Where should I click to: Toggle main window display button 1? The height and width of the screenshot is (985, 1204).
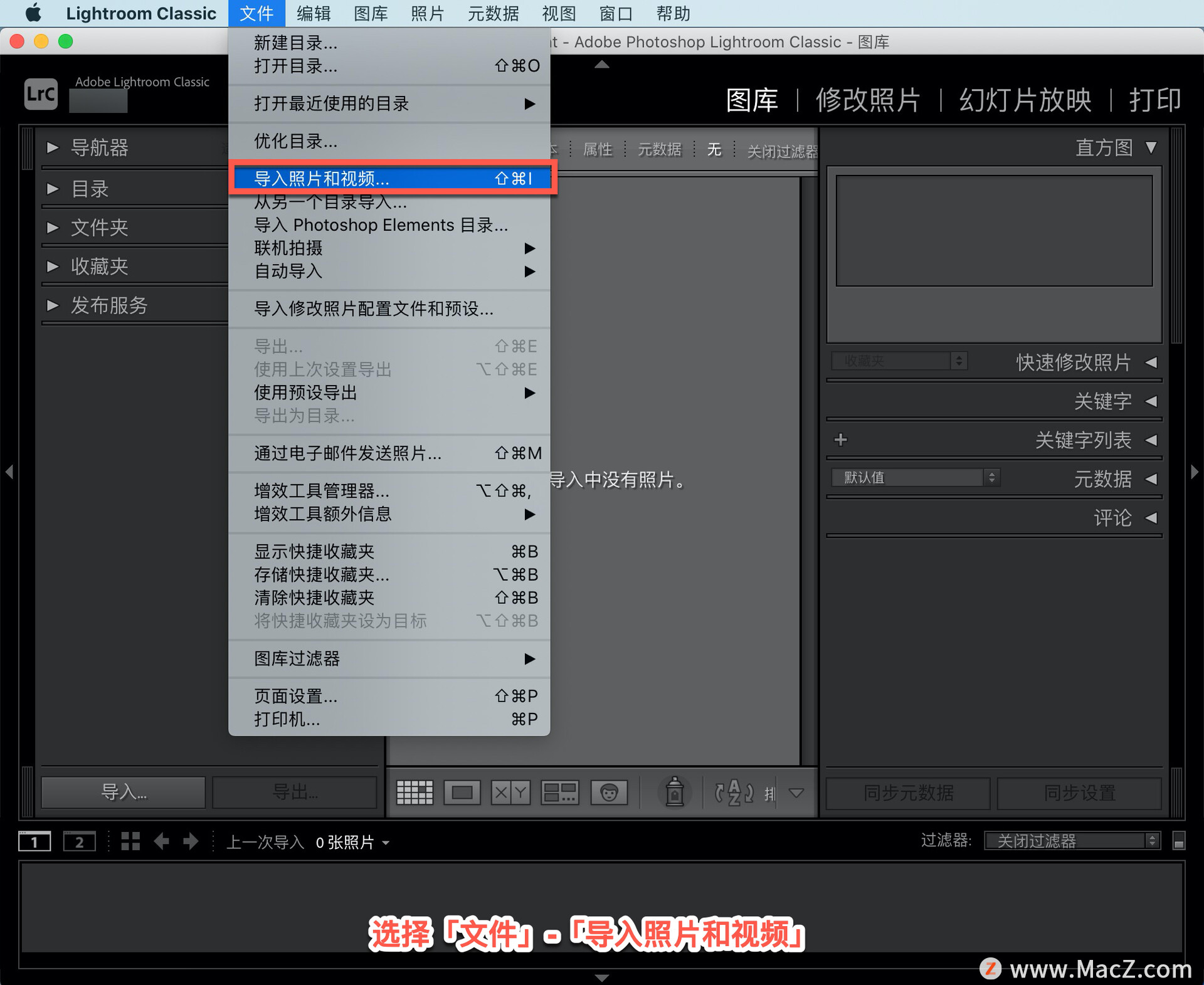34,841
